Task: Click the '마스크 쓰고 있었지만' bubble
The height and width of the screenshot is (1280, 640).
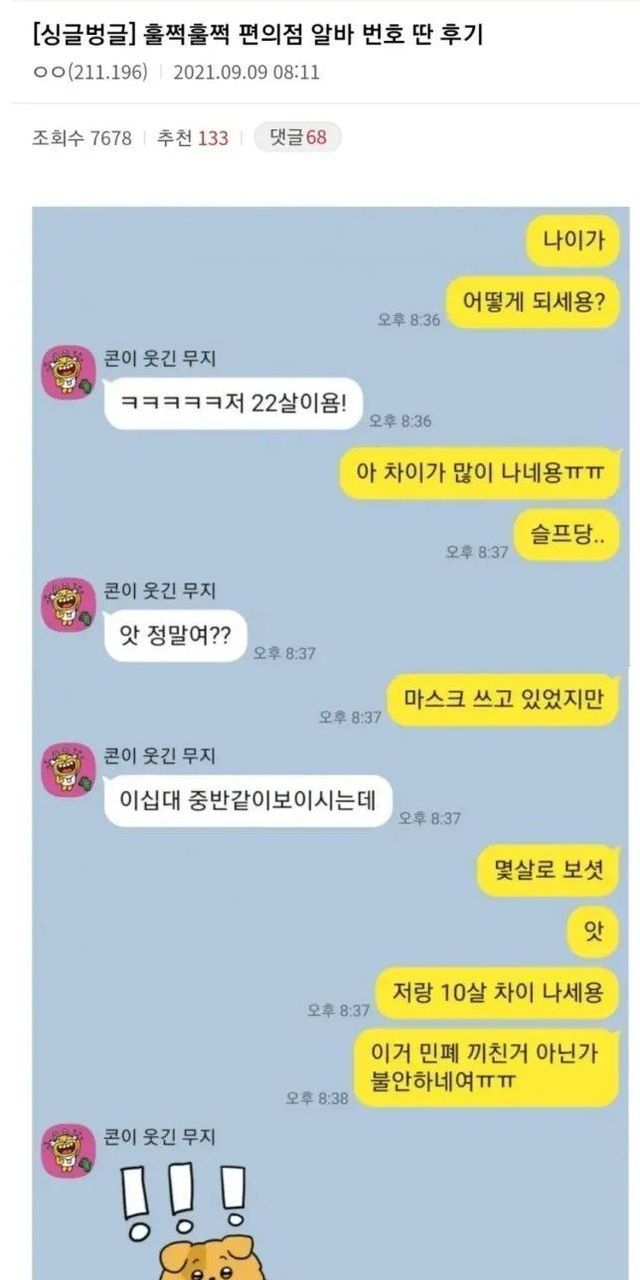Action: tap(503, 699)
